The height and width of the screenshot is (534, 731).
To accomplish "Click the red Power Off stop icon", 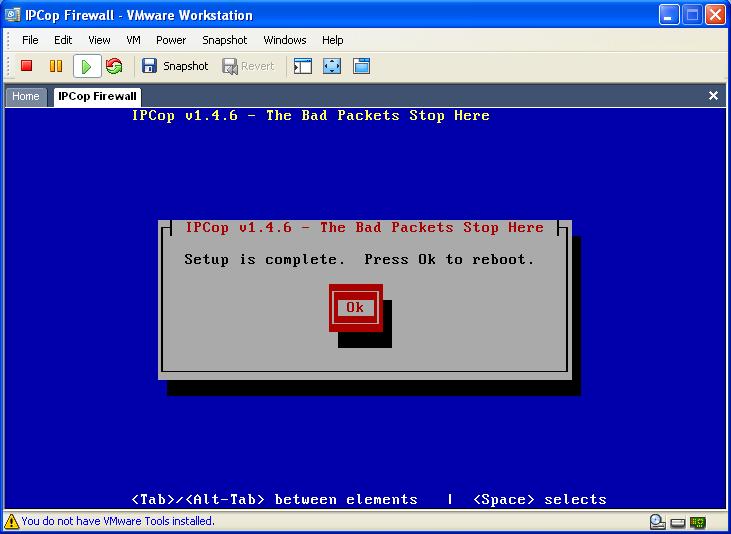I will 27,66.
